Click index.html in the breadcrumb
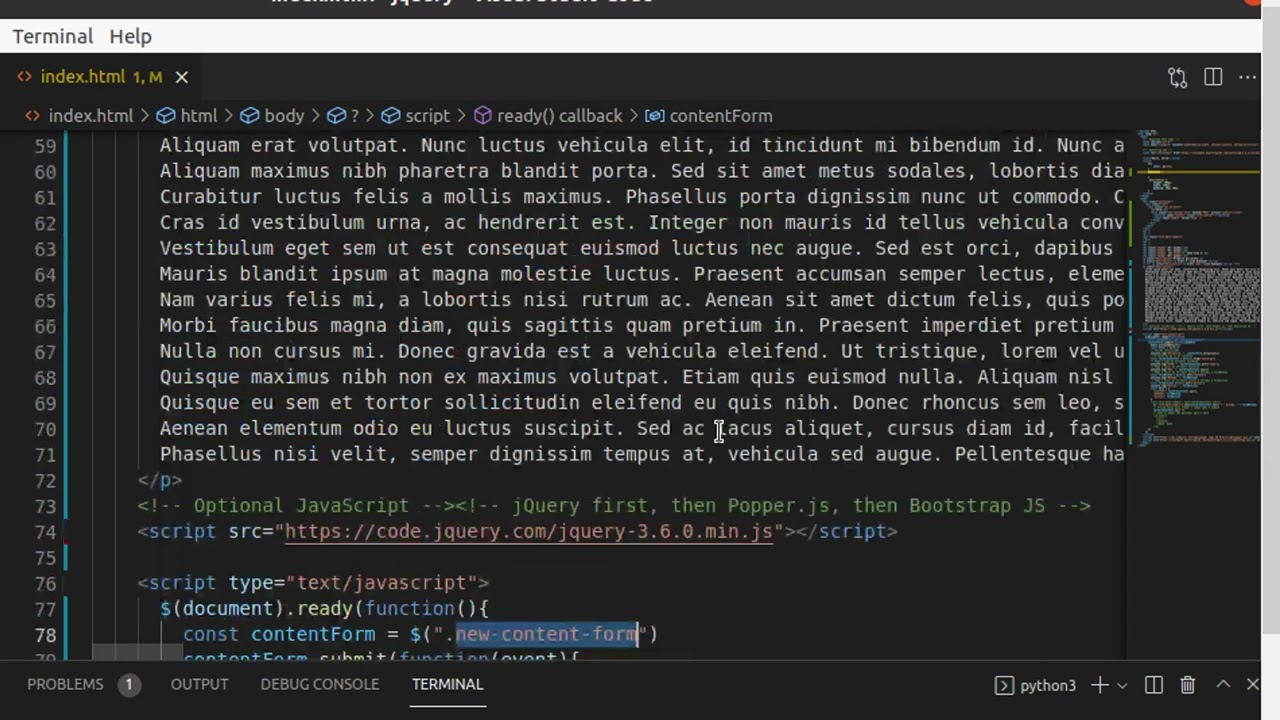Viewport: 1280px width, 720px height. click(90, 116)
